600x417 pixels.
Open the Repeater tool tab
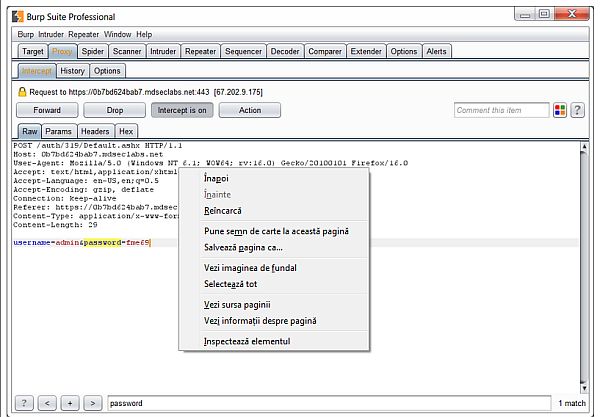point(201,51)
